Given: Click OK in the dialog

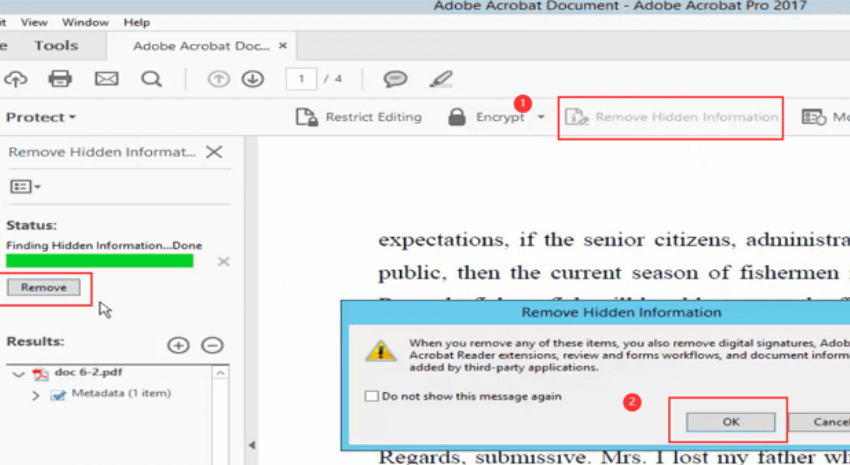Looking at the screenshot, I should (x=730, y=422).
